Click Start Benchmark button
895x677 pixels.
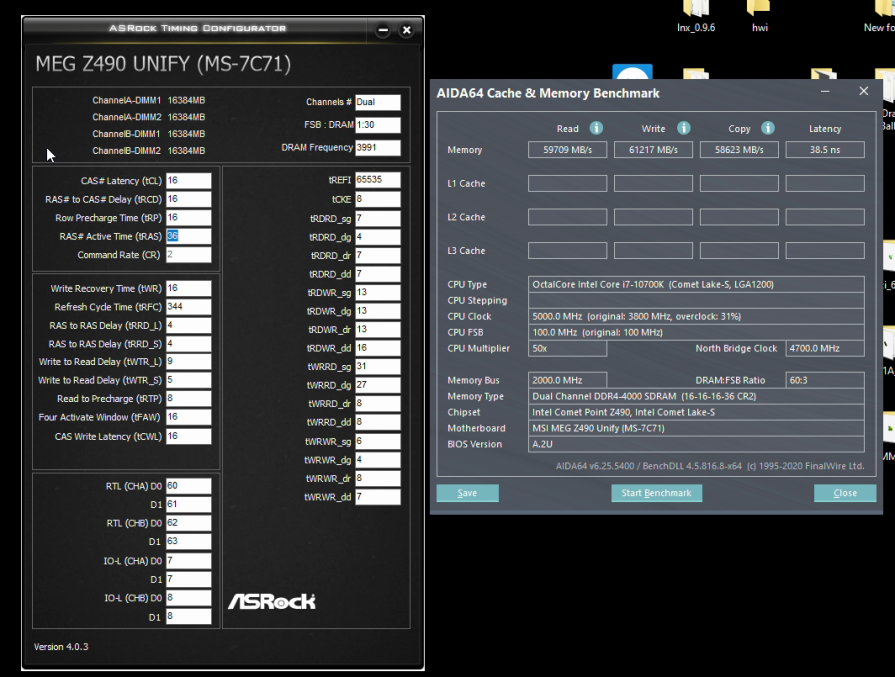point(656,493)
